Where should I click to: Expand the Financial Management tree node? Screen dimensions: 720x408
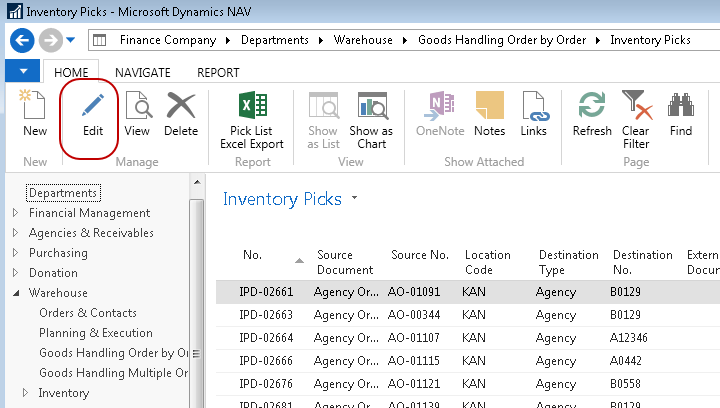tap(15, 213)
